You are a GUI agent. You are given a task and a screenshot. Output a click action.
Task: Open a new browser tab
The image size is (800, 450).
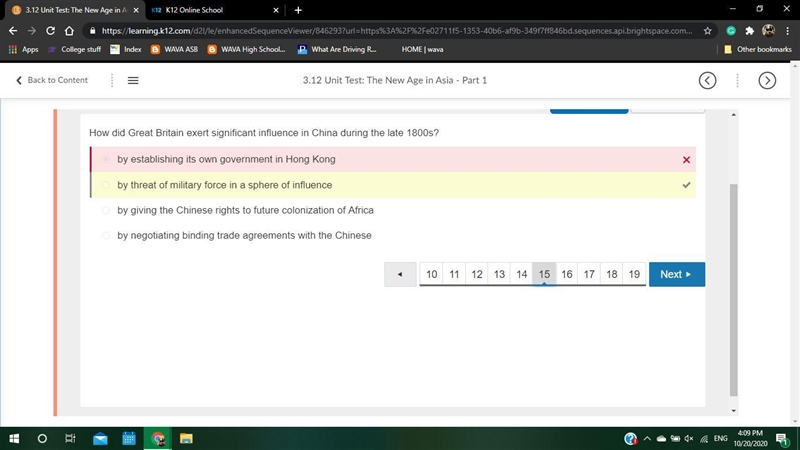[x=298, y=10]
